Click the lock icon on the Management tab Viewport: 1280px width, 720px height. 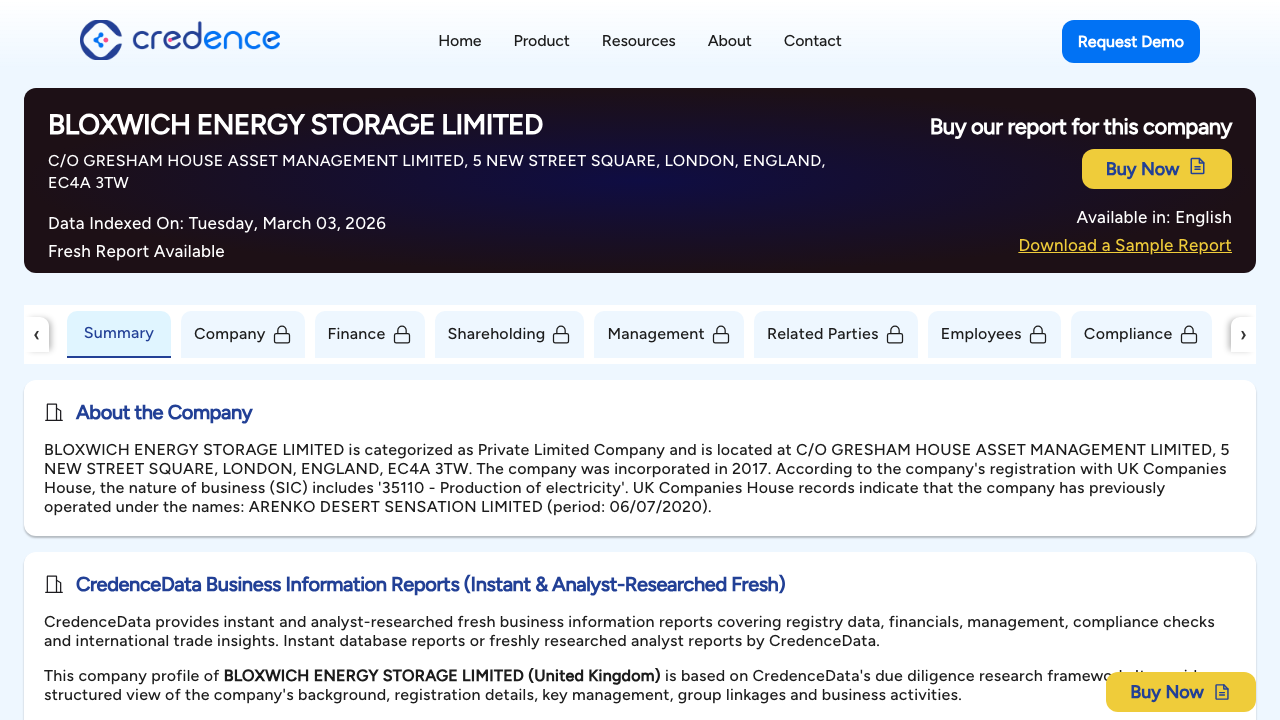tap(721, 335)
